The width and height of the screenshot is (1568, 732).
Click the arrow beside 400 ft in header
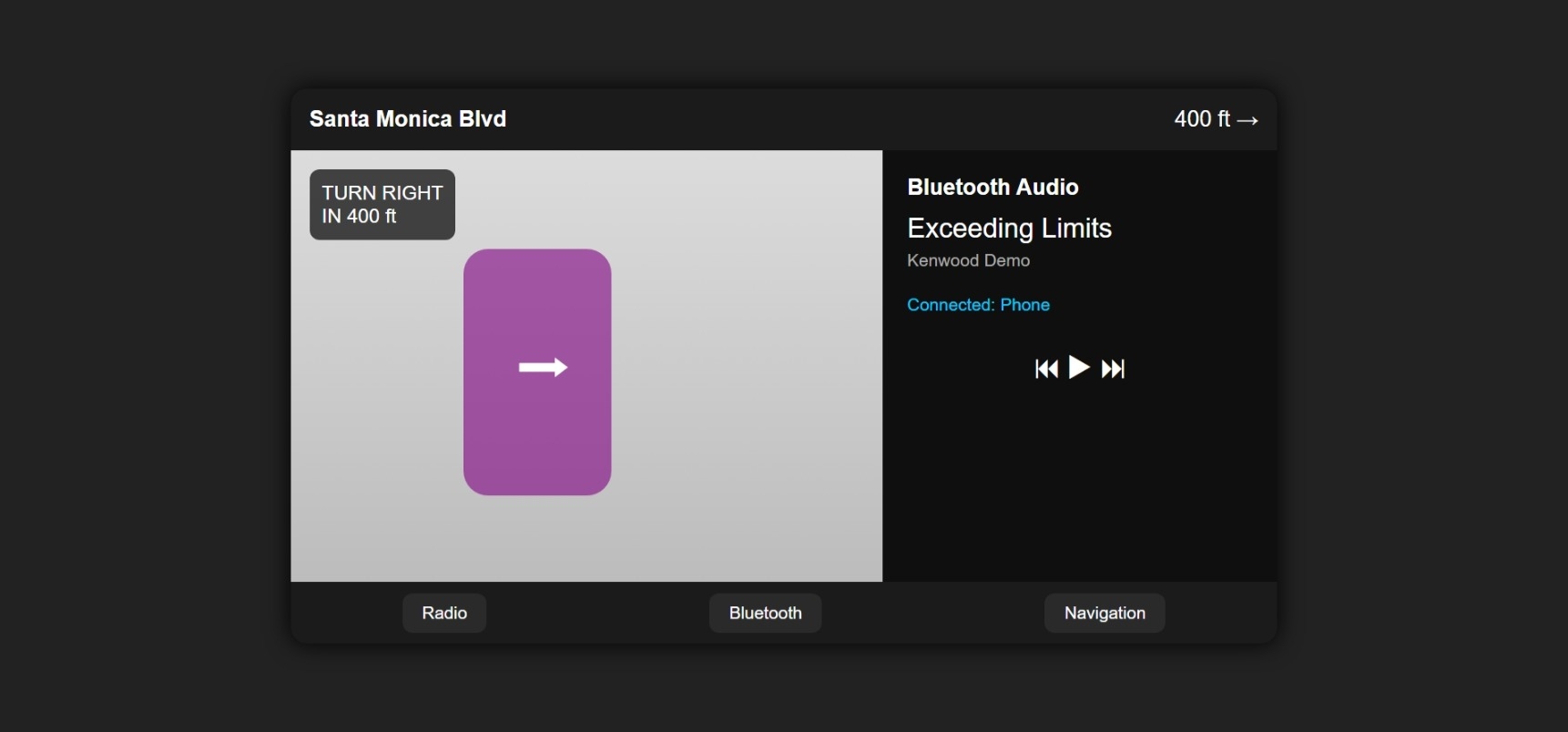coord(1248,120)
